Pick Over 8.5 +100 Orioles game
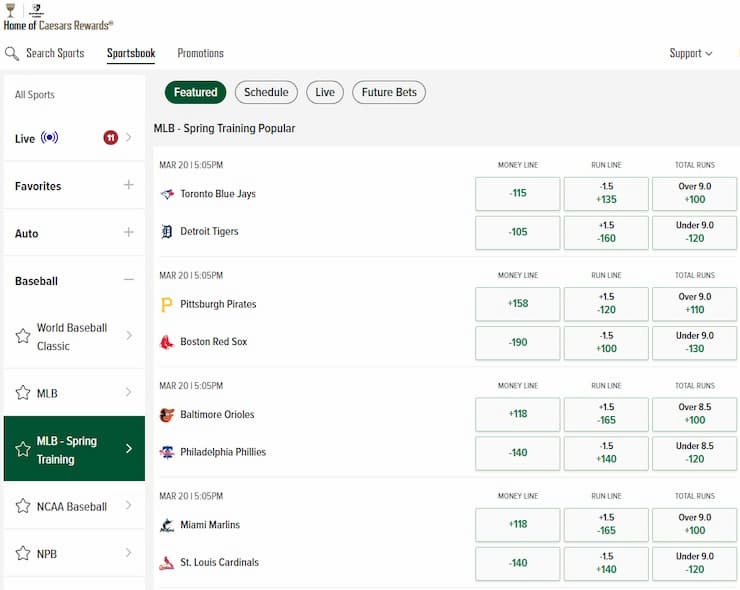The image size is (740, 590). [694, 414]
